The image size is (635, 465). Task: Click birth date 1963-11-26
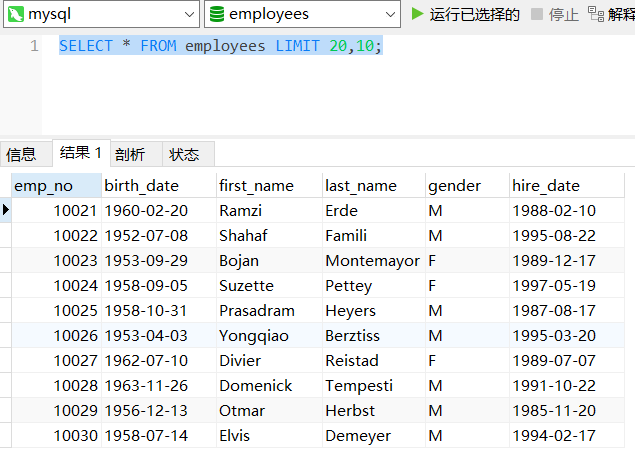[x=146, y=386]
